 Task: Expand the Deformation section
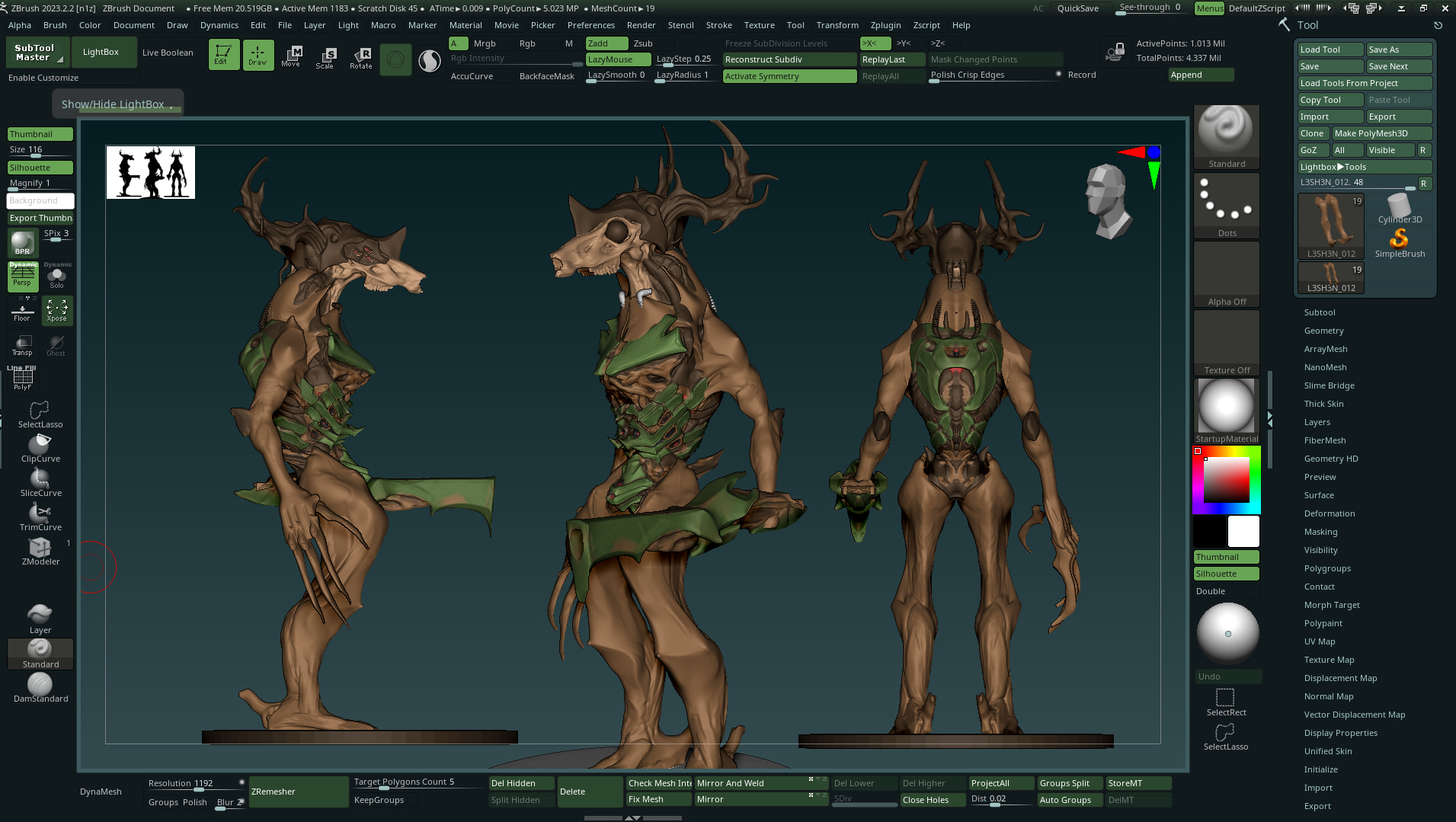pyautogui.click(x=1329, y=513)
